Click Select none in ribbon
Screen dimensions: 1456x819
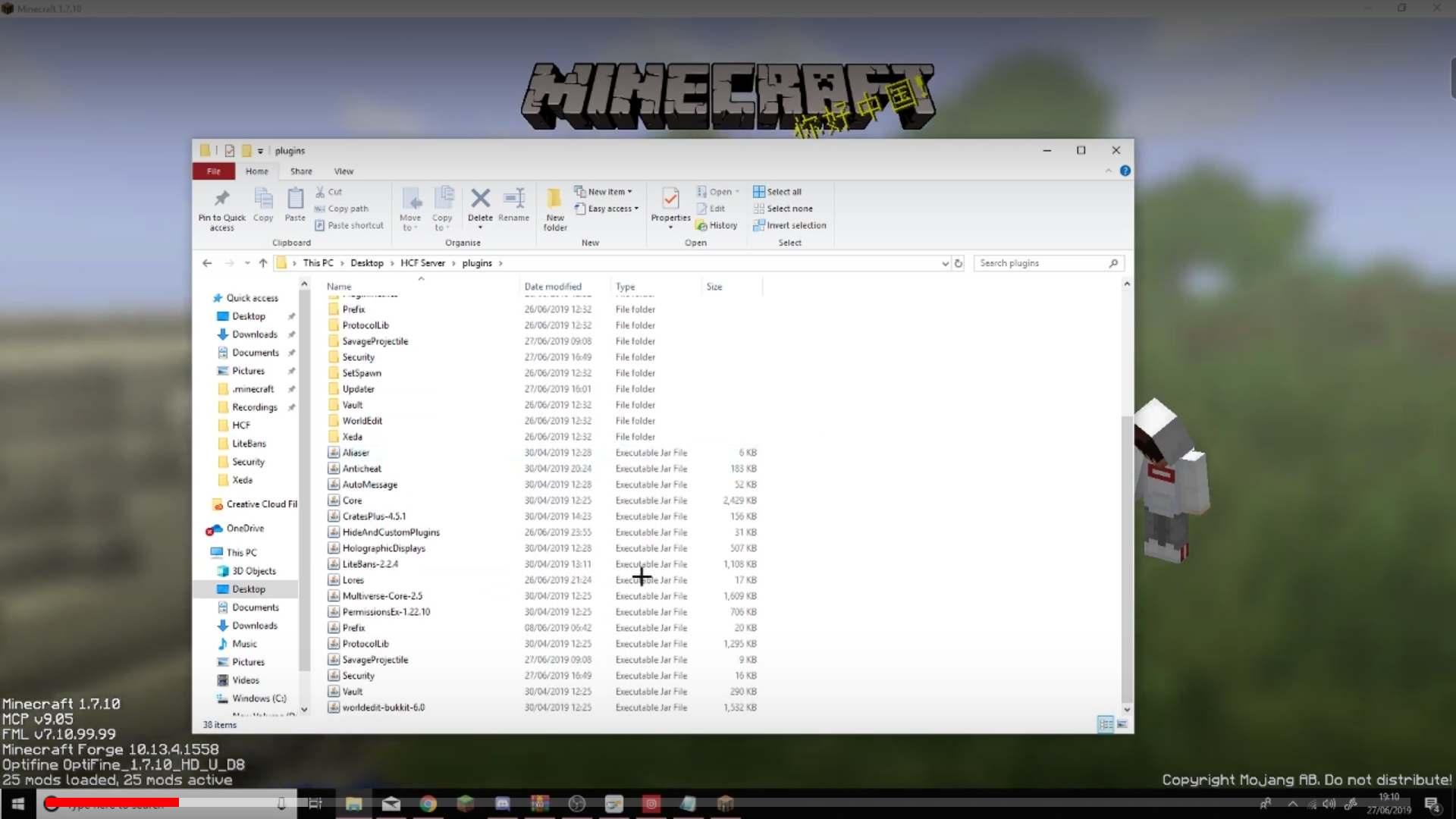pyautogui.click(x=783, y=209)
